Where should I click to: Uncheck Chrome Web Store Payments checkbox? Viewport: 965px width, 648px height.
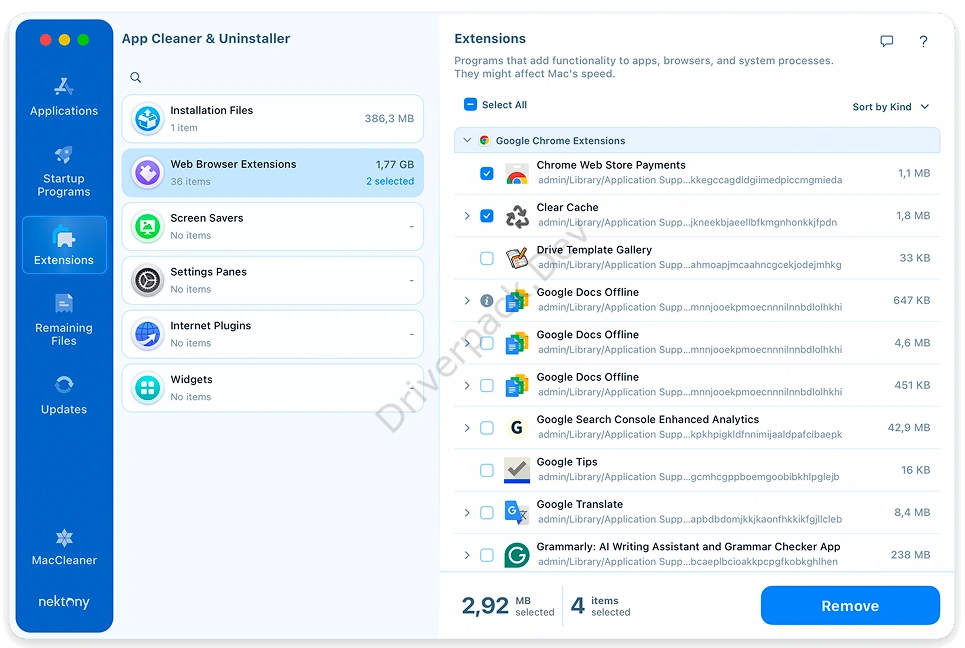[487, 174]
